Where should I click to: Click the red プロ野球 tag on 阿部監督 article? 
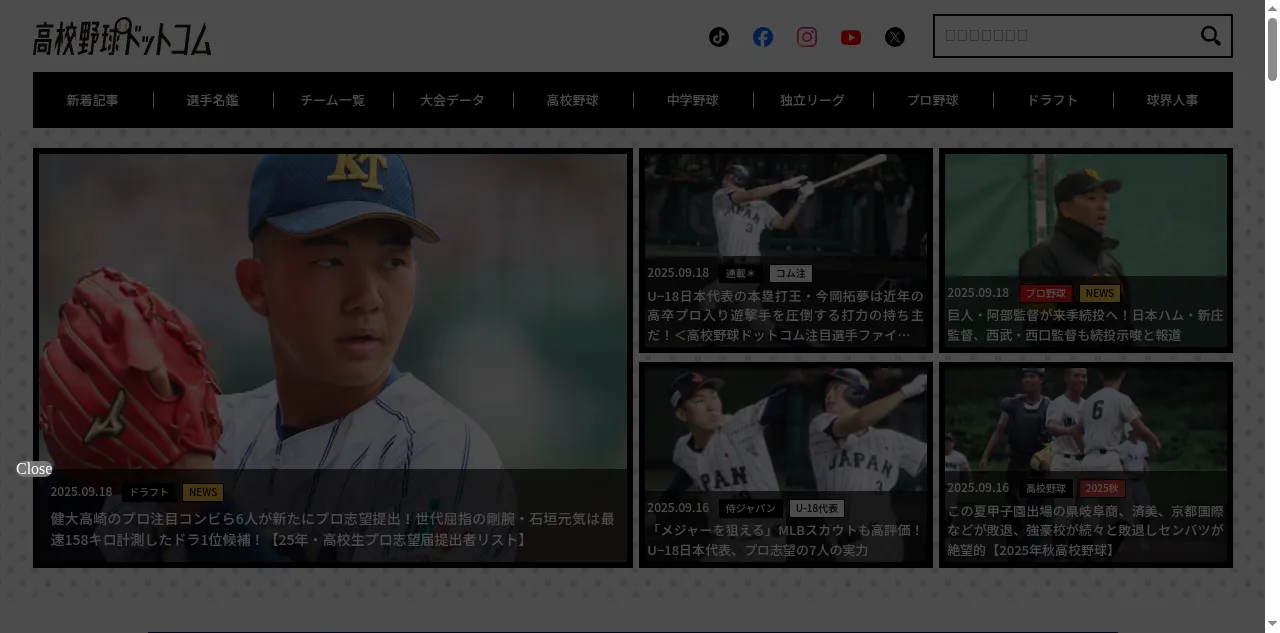tap(1046, 293)
